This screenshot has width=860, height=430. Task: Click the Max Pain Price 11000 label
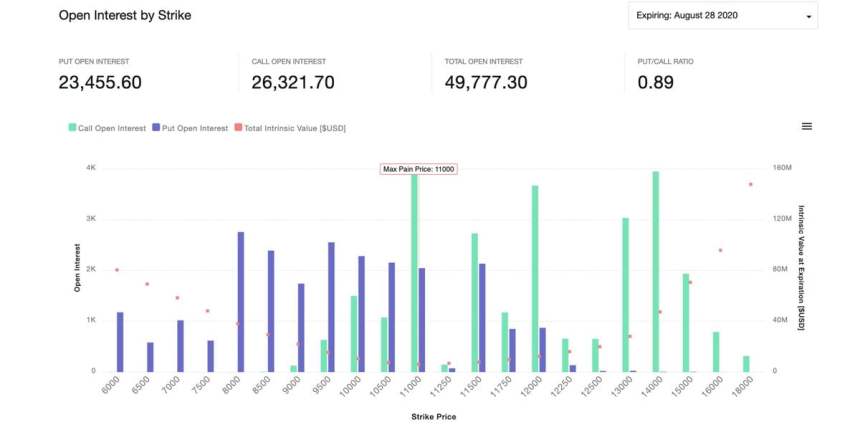[419, 169]
